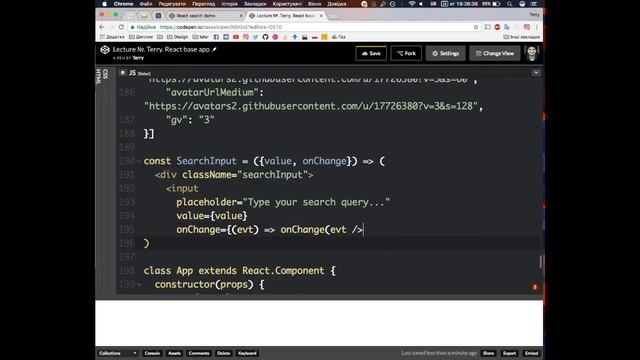Open JS editor settings gear
This screenshot has height=360, width=640.
[122, 73]
